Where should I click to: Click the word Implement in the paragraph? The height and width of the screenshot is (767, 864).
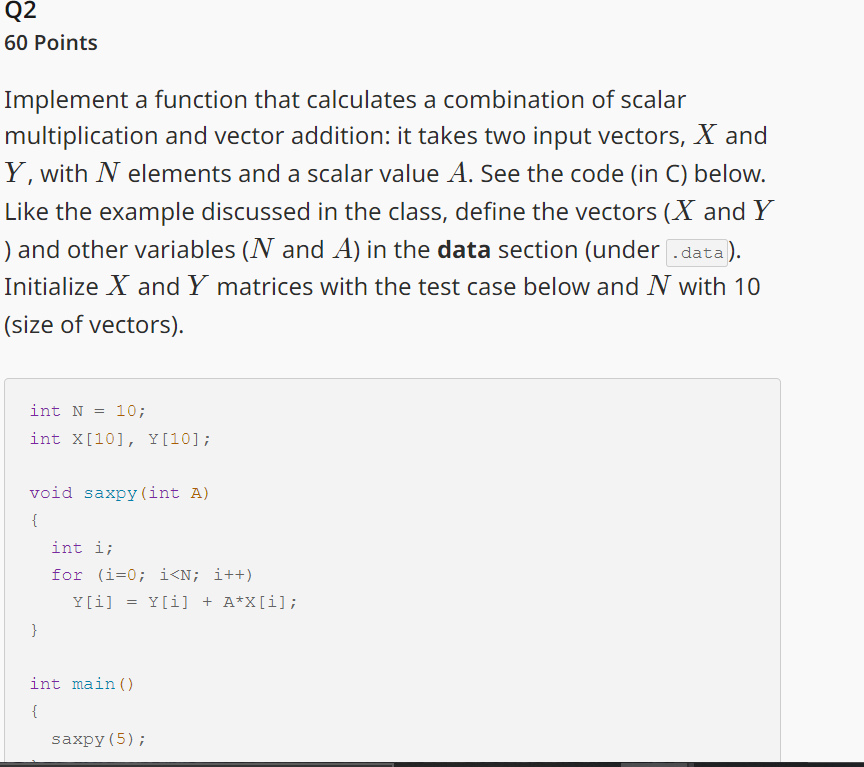[x=66, y=100]
